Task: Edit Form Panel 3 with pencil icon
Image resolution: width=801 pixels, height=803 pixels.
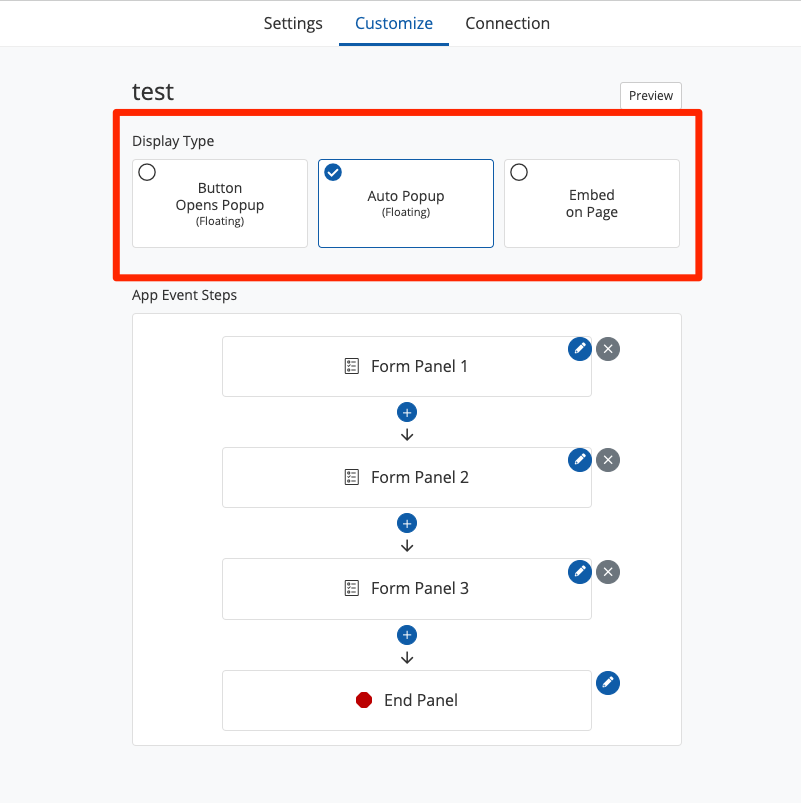Action: (x=579, y=571)
